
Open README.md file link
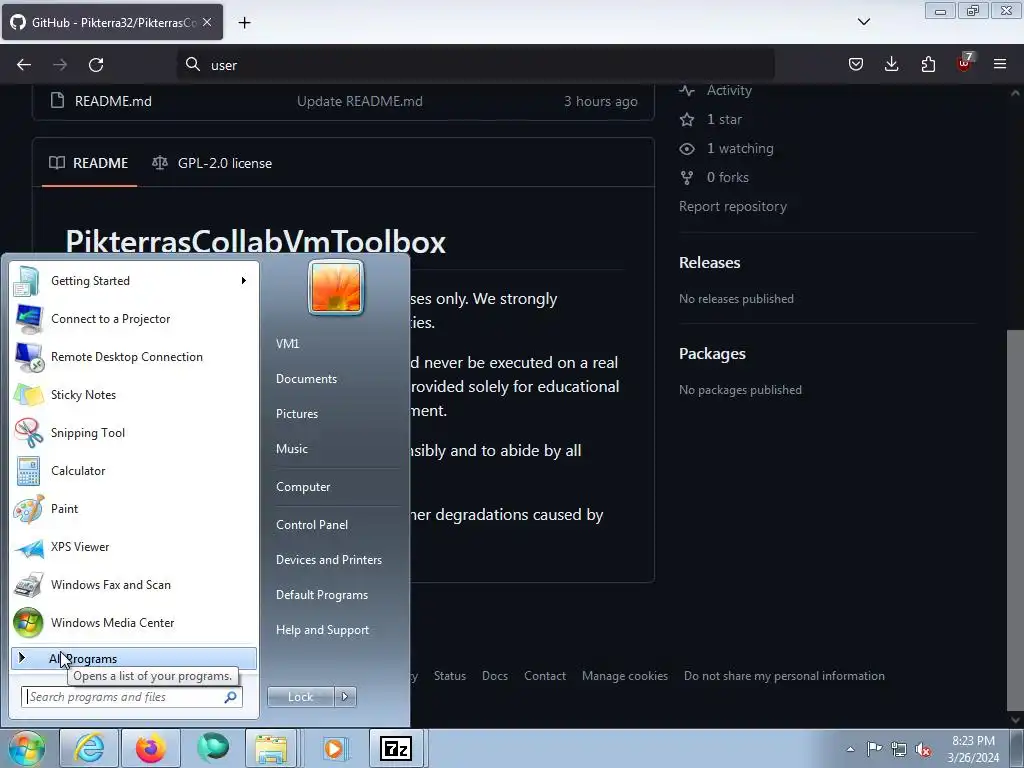113,101
